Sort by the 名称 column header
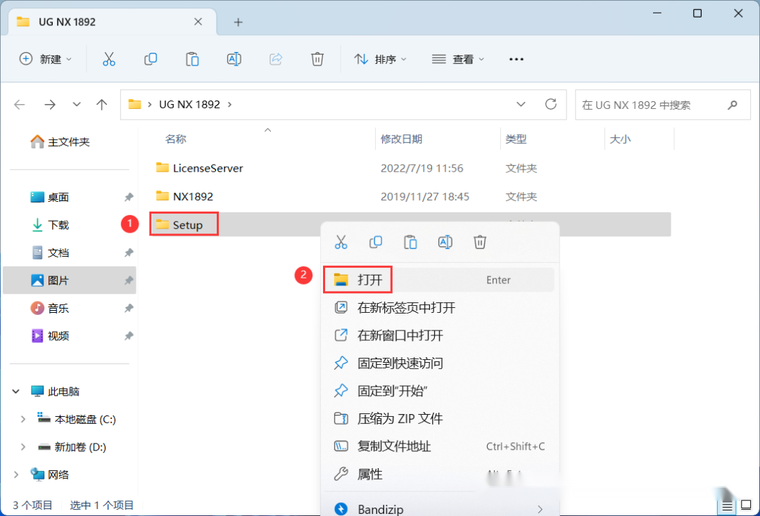 [175, 140]
